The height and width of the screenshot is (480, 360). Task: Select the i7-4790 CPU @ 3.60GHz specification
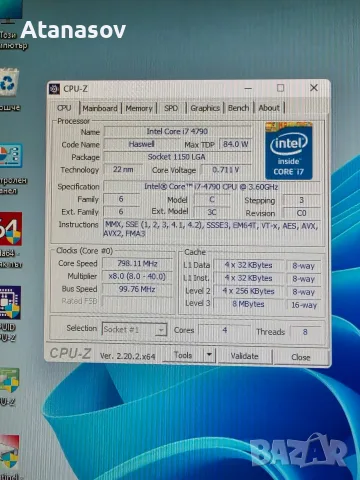(211, 187)
